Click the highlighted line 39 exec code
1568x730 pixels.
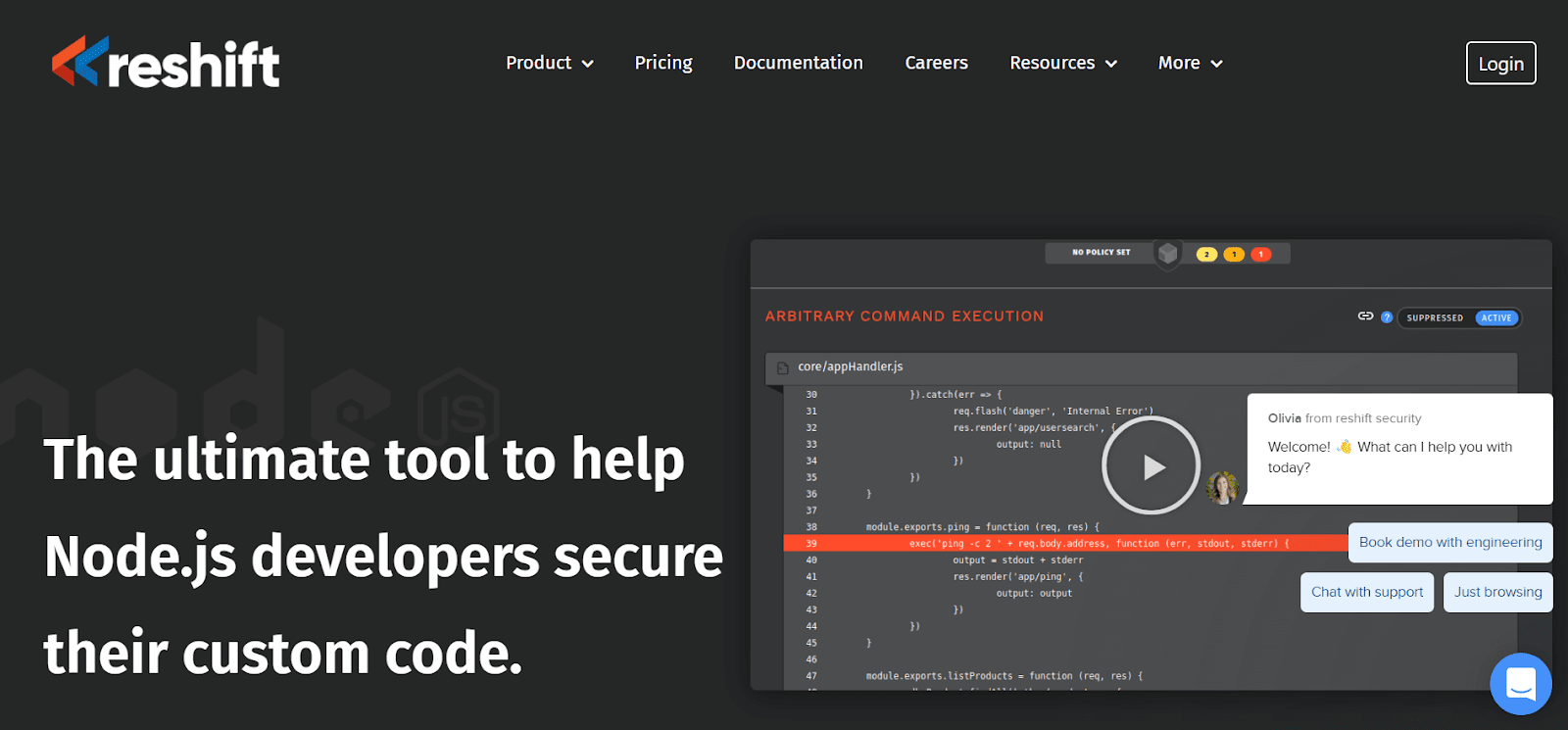[x=1099, y=543]
